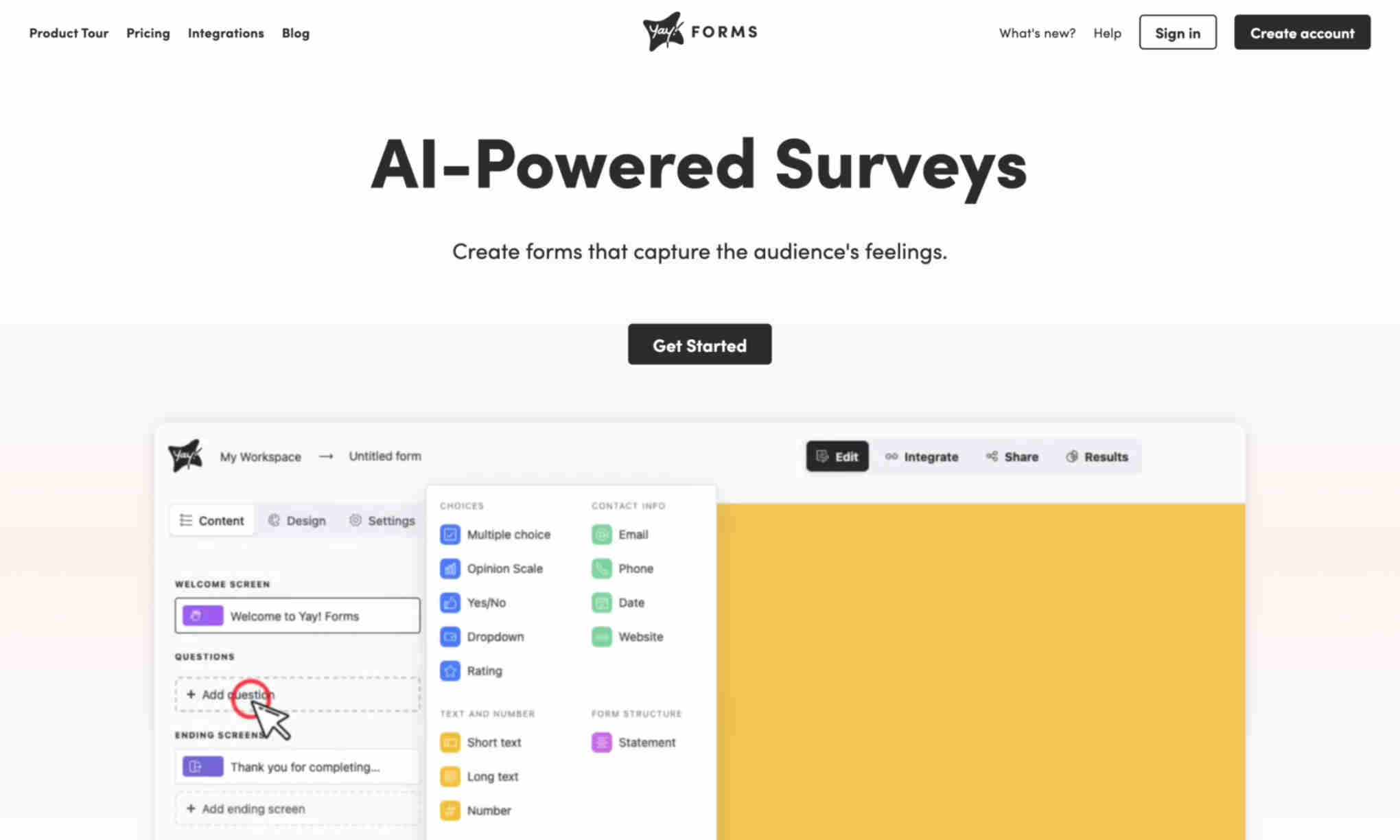Click the Email contact info icon
1400x840 pixels.
(601, 534)
